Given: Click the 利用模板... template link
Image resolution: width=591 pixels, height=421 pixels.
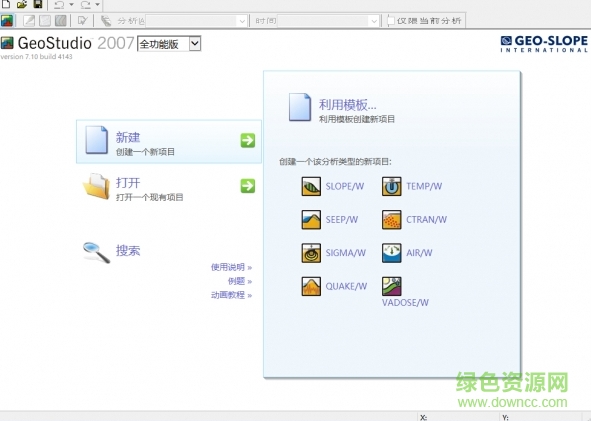Looking at the screenshot, I should coord(348,105).
